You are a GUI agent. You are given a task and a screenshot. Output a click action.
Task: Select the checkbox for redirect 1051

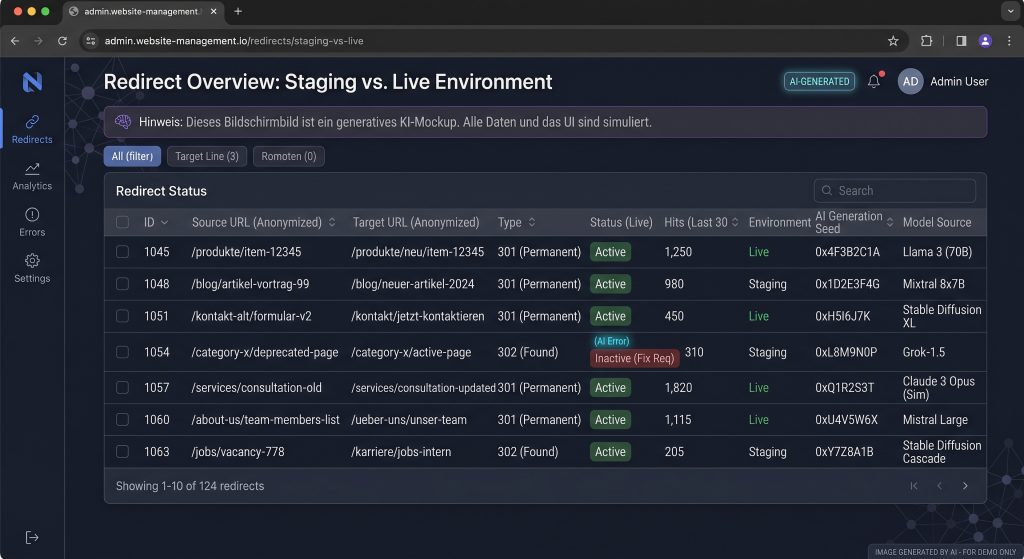(x=122, y=315)
